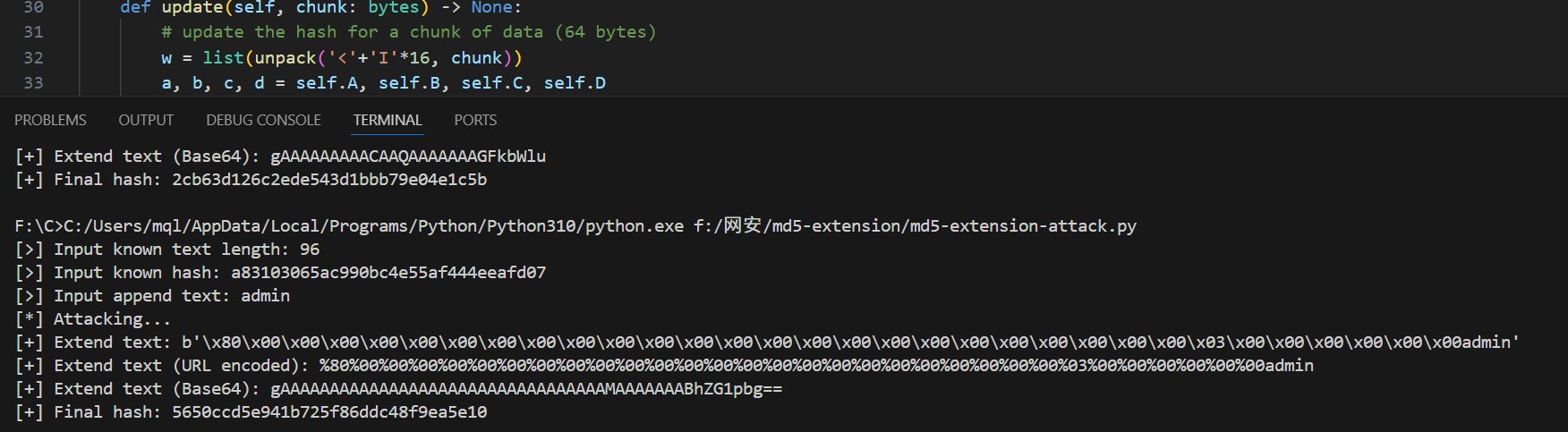Open the PROBLEMS panel tab
The width and height of the screenshot is (1568, 432).
tap(50, 120)
